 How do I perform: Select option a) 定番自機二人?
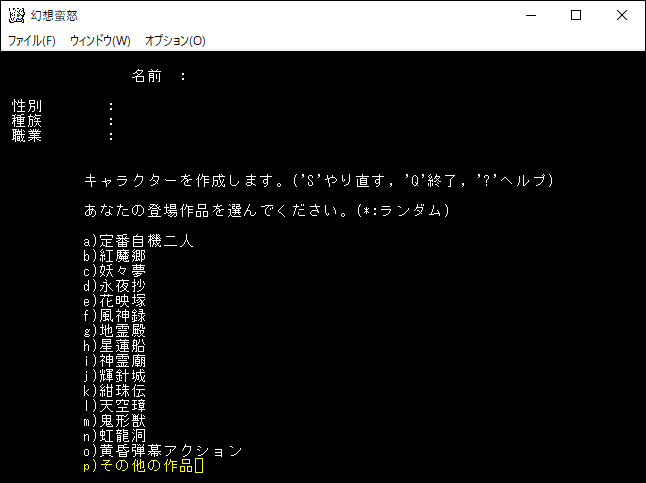[x=139, y=241]
